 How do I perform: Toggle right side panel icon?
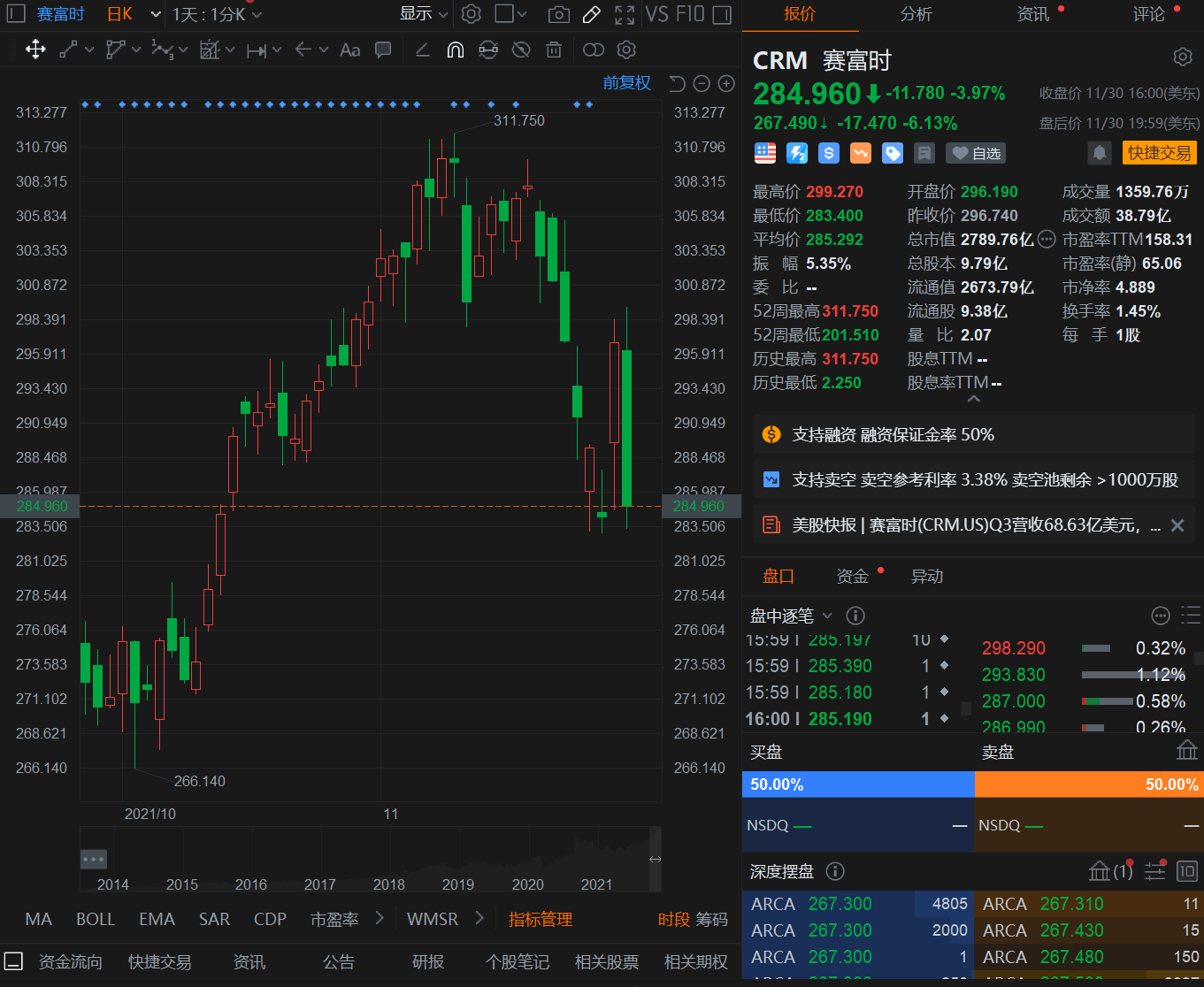(x=722, y=14)
